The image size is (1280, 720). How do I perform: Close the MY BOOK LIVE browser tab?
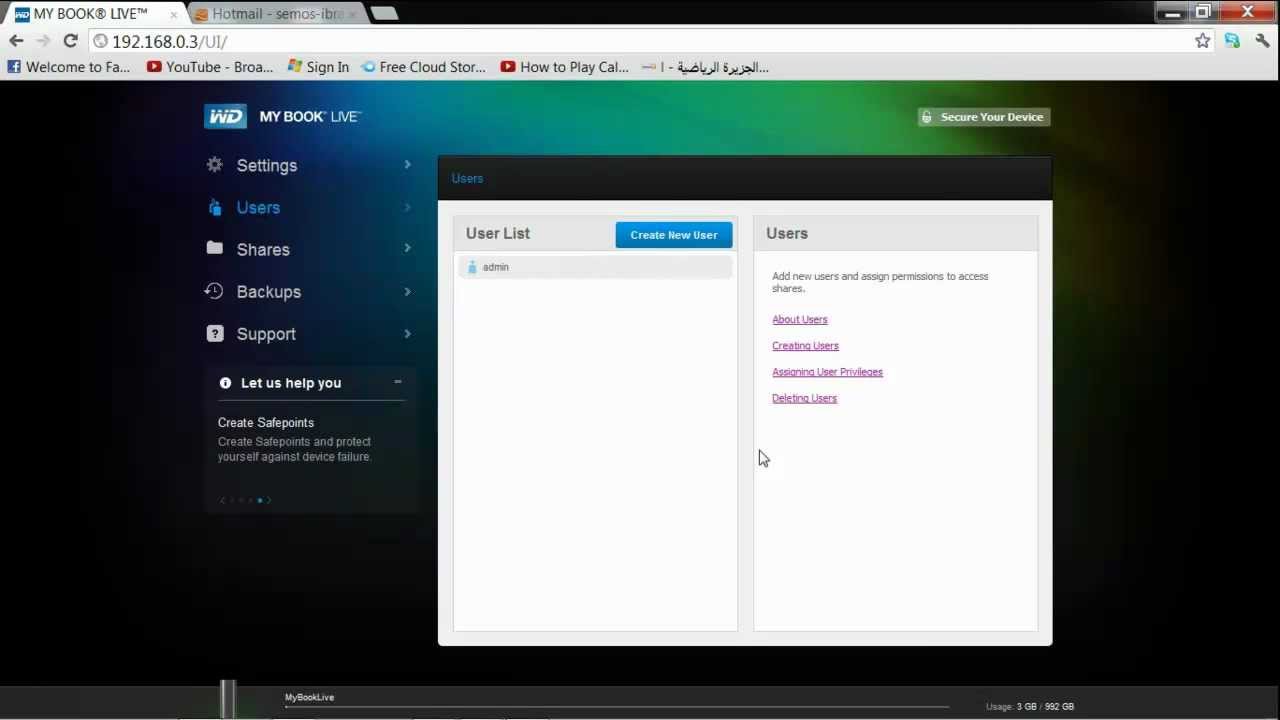[x=173, y=14]
